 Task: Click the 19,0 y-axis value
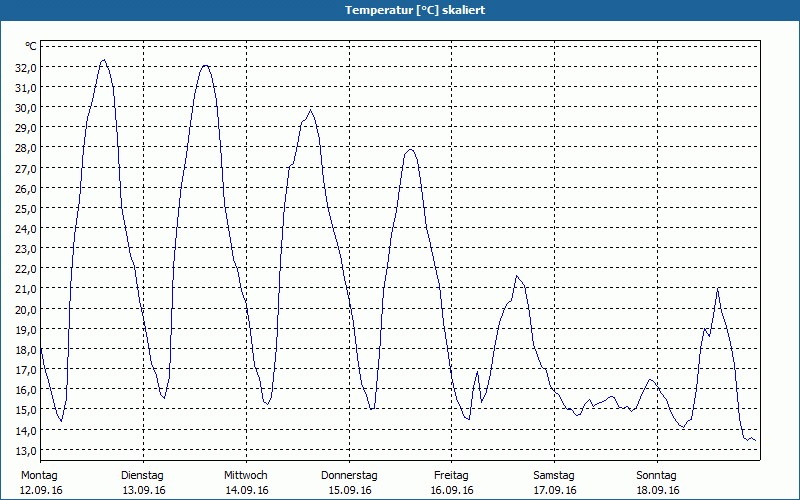[x=26, y=330]
